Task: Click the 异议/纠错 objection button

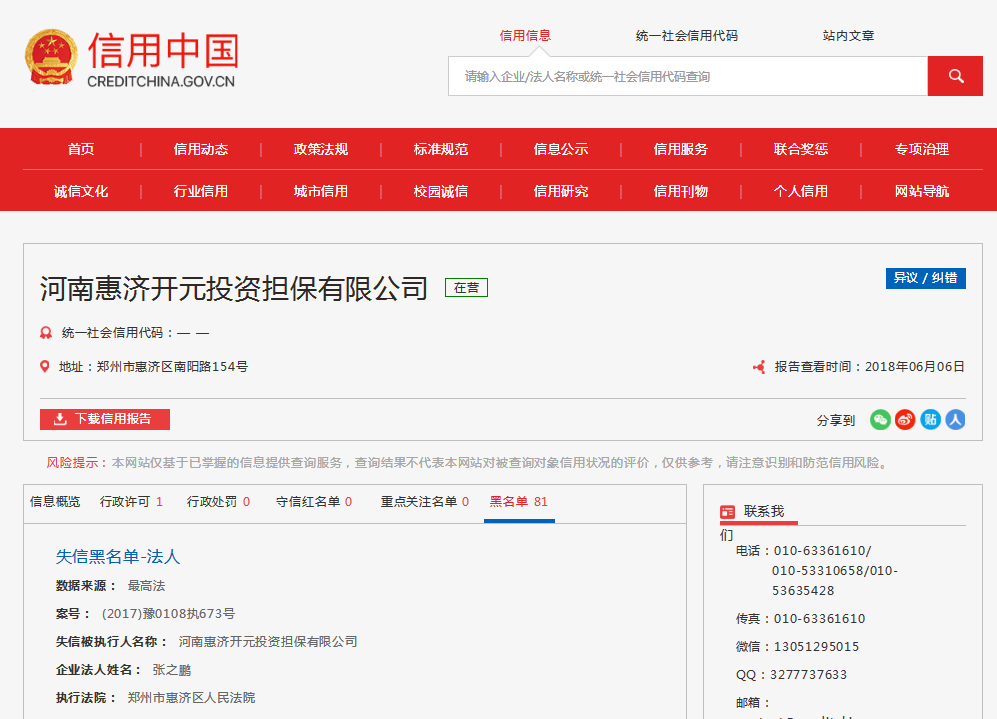Action: (x=925, y=278)
